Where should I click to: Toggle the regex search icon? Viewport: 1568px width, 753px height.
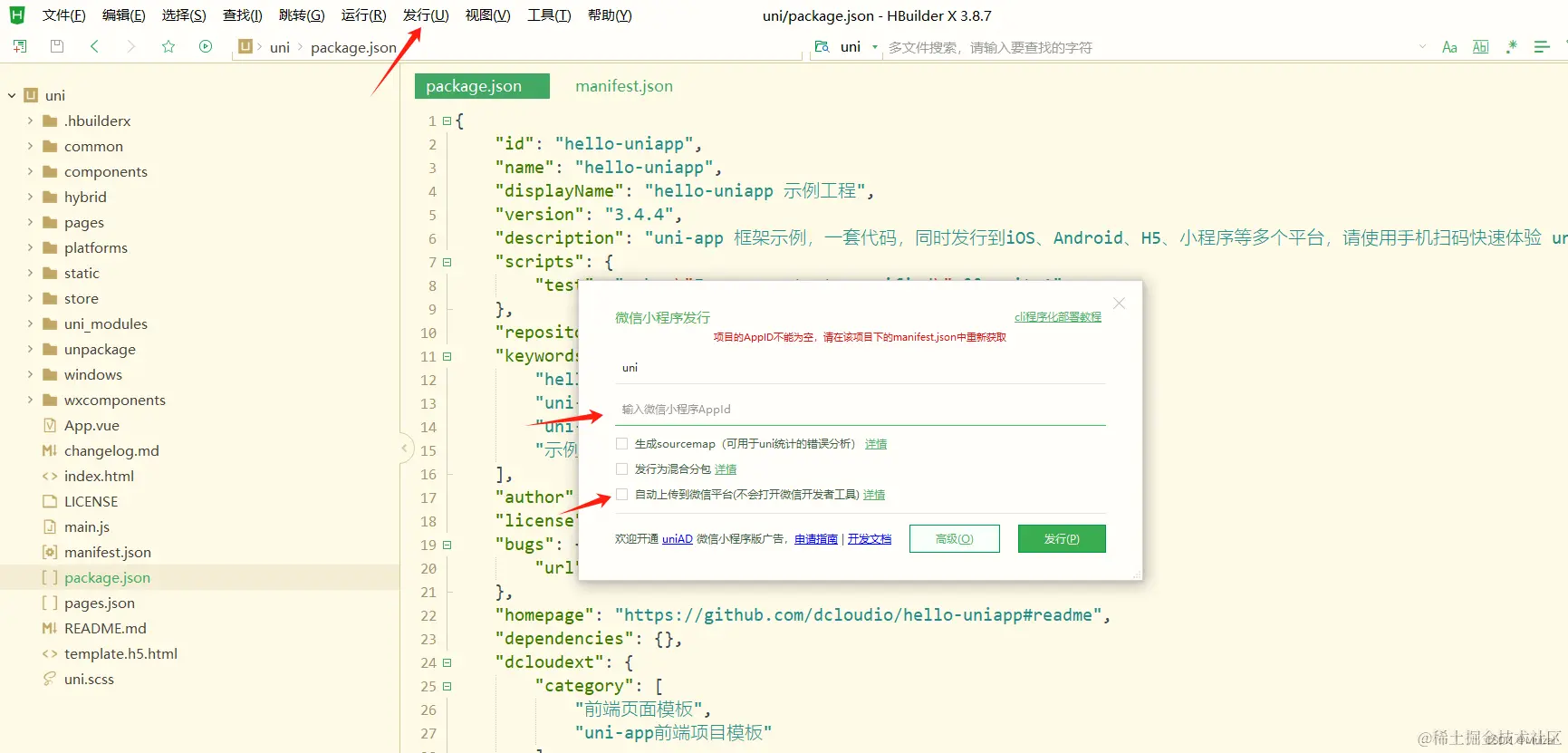tap(1511, 47)
